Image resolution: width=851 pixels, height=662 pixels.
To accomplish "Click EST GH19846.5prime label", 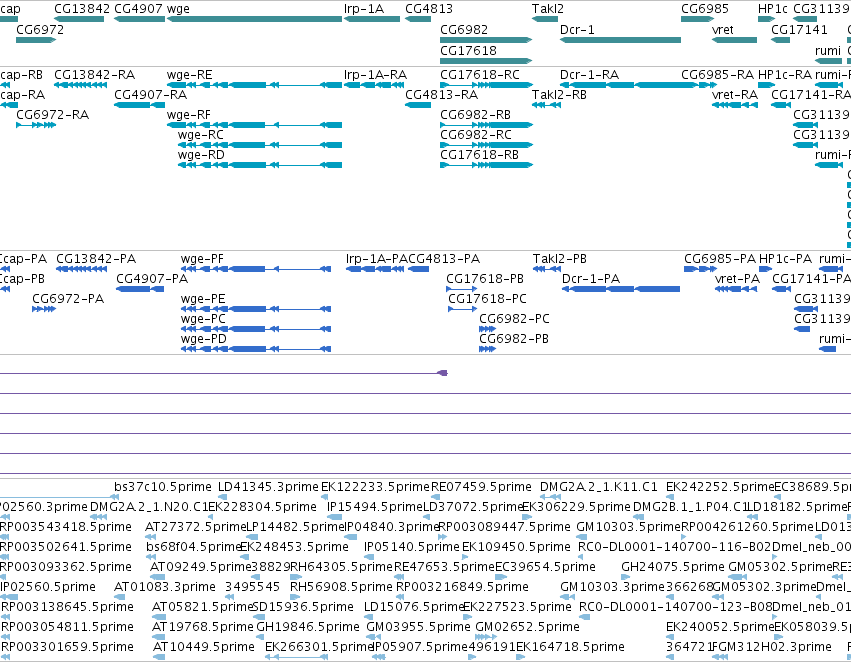I will tap(308, 627).
